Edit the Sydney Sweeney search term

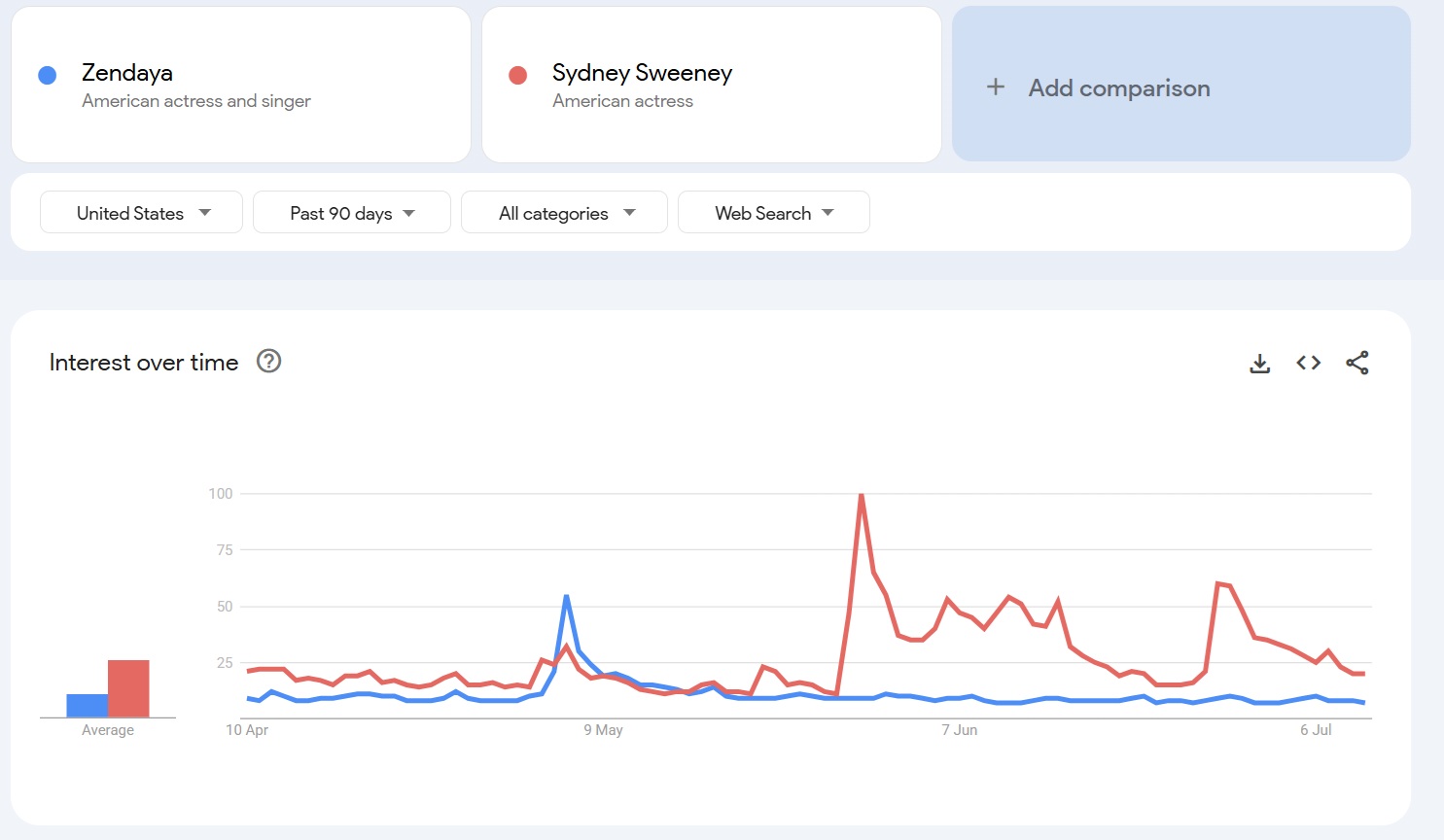(642, 73)
